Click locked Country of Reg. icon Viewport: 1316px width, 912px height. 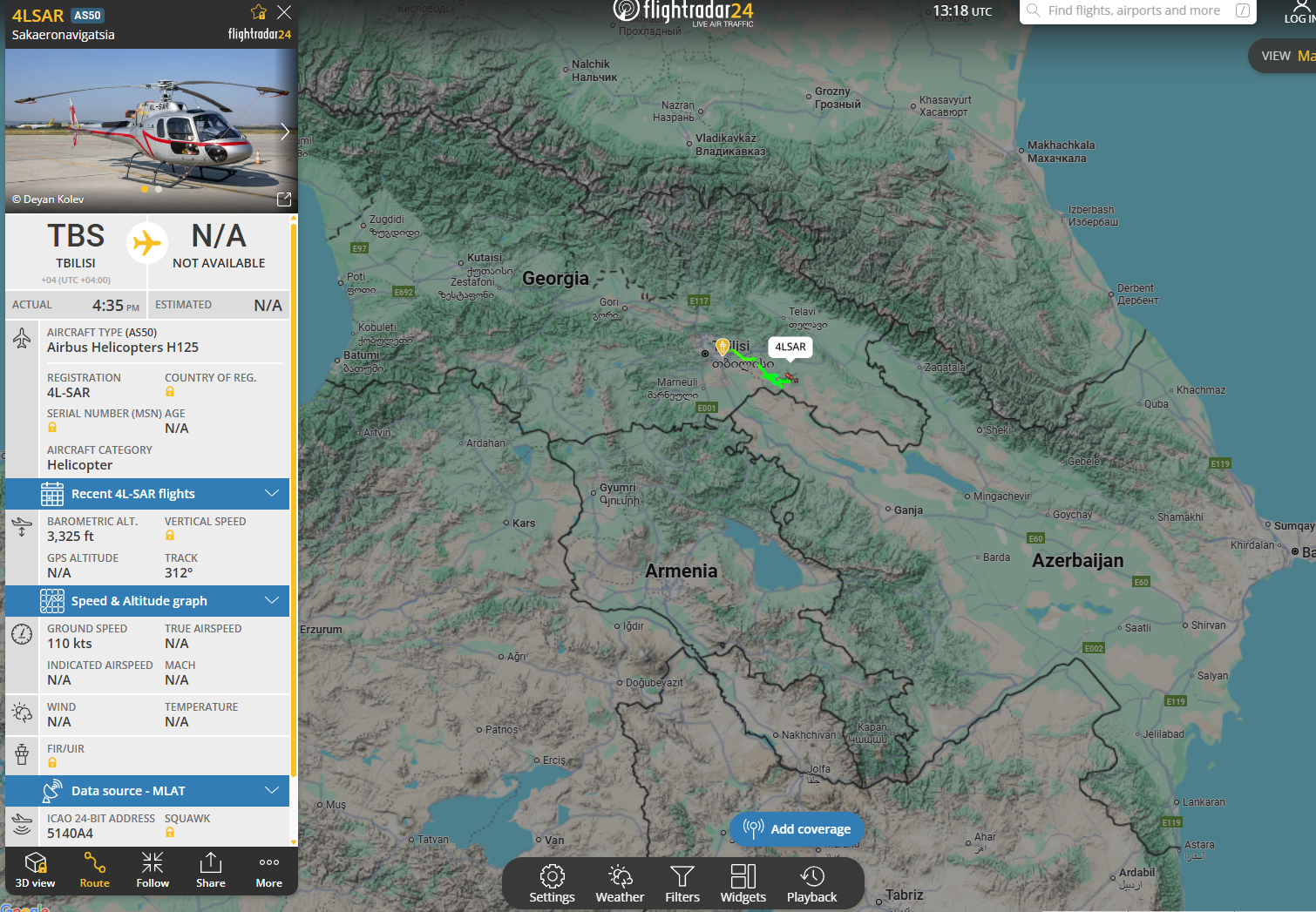[170, 392]
